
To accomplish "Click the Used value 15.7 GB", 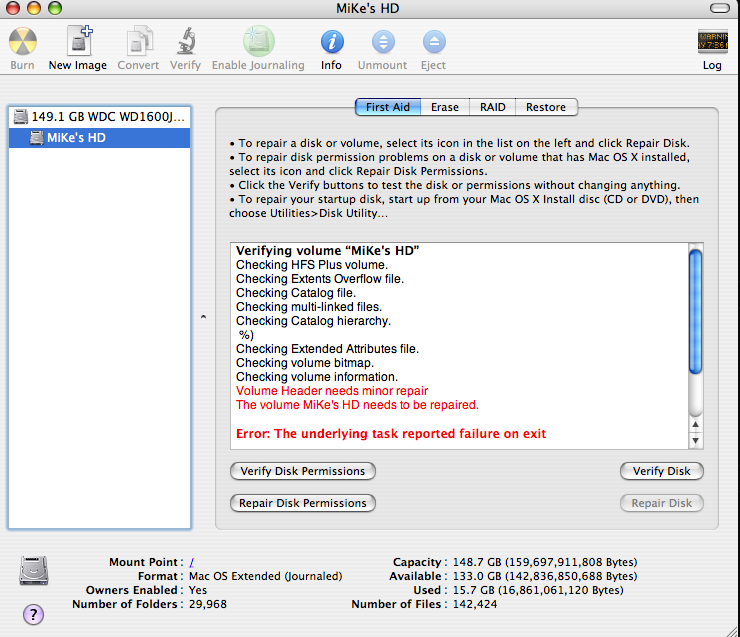I will (x=538, y=590).
